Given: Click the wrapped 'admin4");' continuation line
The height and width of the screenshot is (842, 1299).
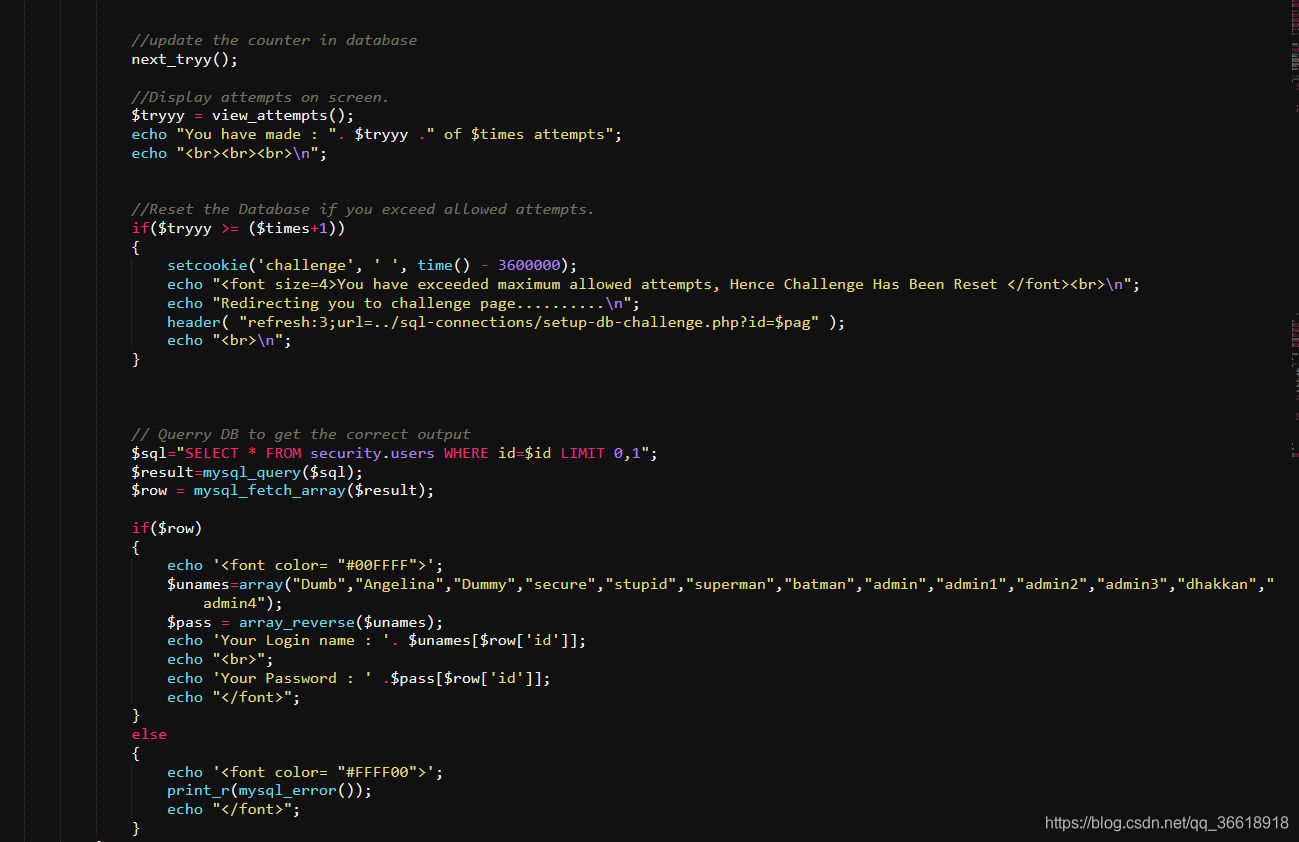Looking at the screenshot, I should coord(243,603).
